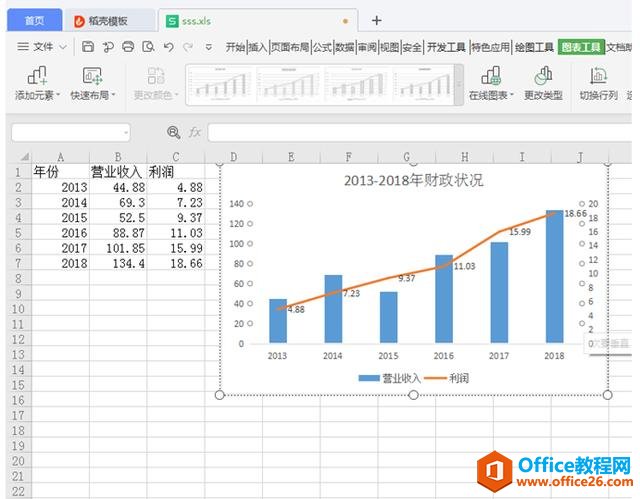Select the first chart style thumbnail
The width and height of the screenshot is (640, 499).
point(222,84)
